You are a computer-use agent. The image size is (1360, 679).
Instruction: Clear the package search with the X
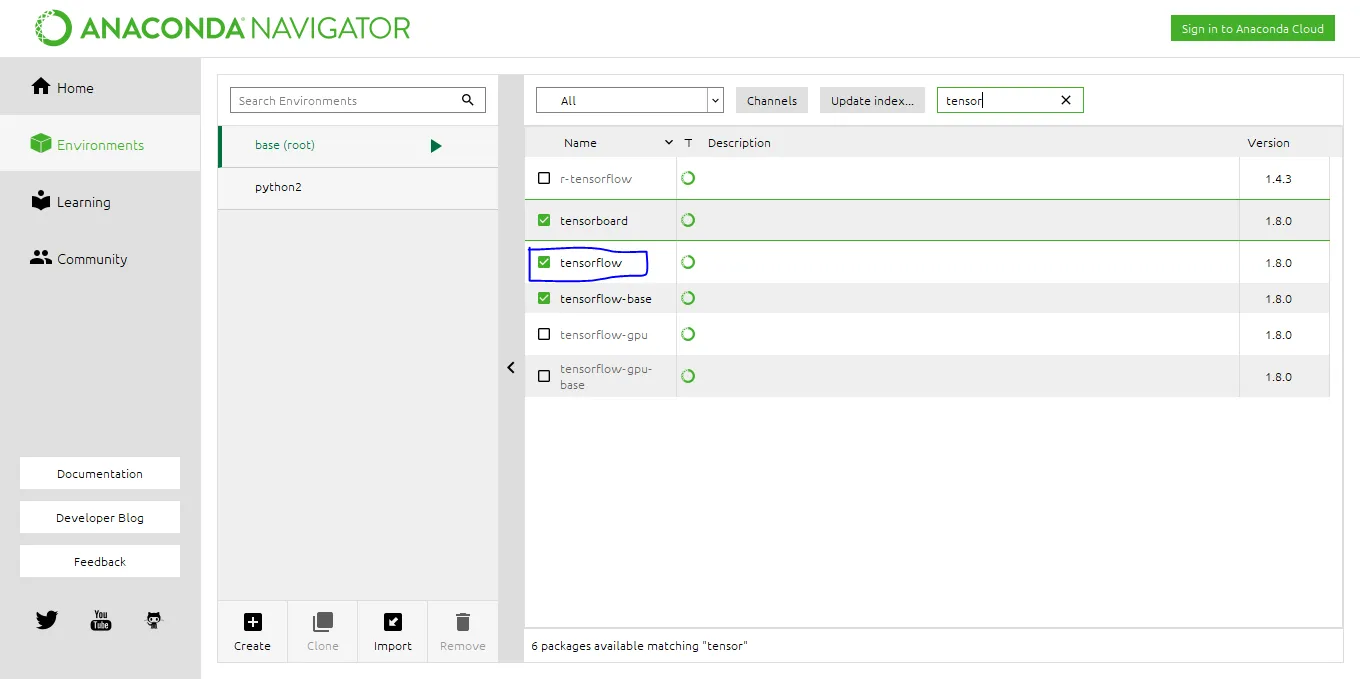(x=1066, y=100)
